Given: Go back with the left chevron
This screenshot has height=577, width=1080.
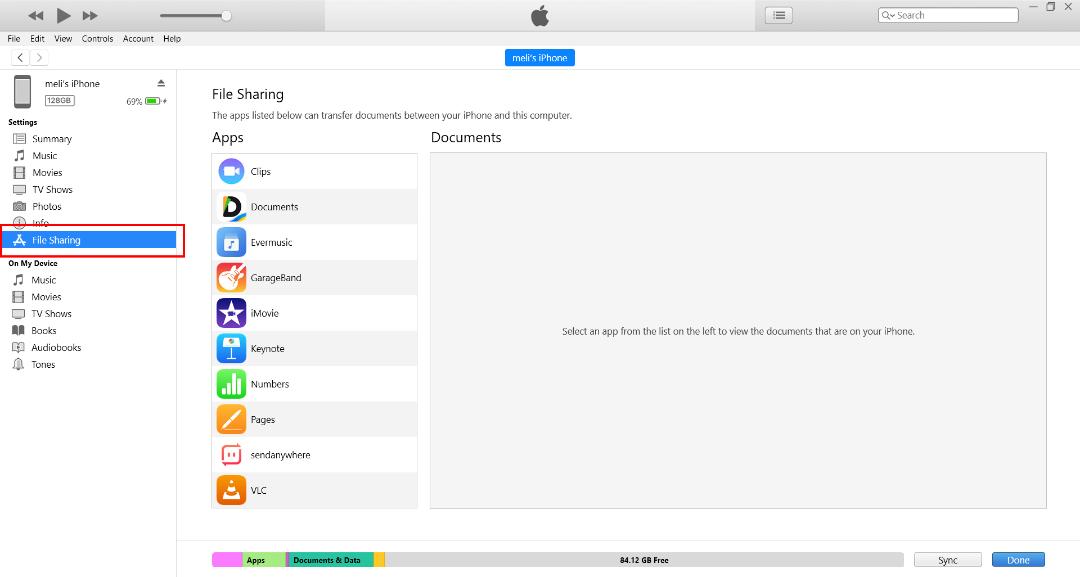Looking at the screenshot, I should [x=21, y=58].
